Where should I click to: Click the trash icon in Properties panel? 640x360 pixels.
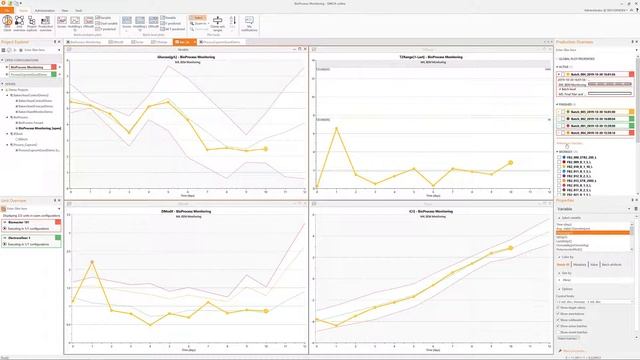pyautogui.click(x=636, y=209)
